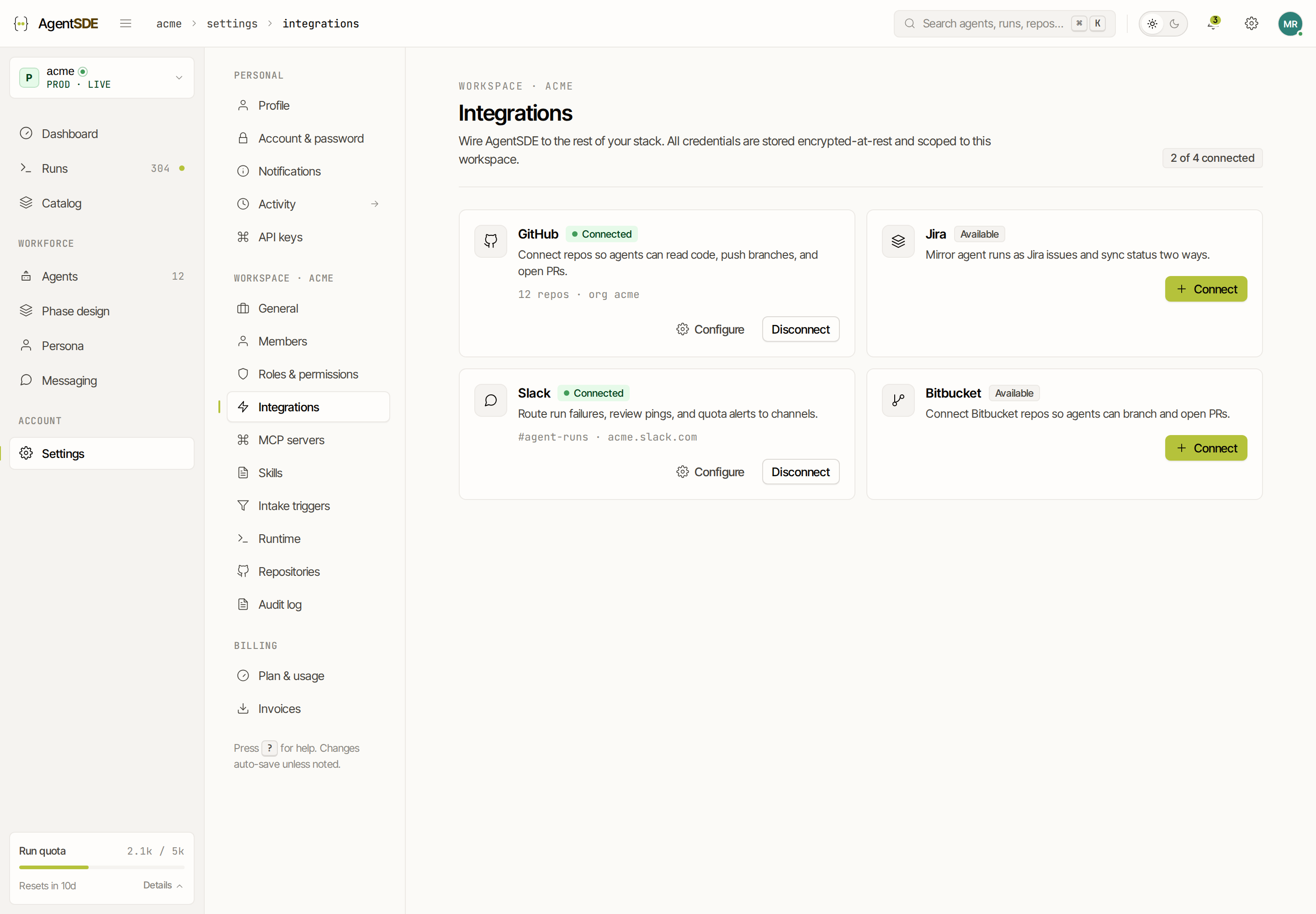This screenshot has height=914, width=1316.
Task: Switch to light theme sun icon
Action: pyautogui.click(x=1152, y=23)
